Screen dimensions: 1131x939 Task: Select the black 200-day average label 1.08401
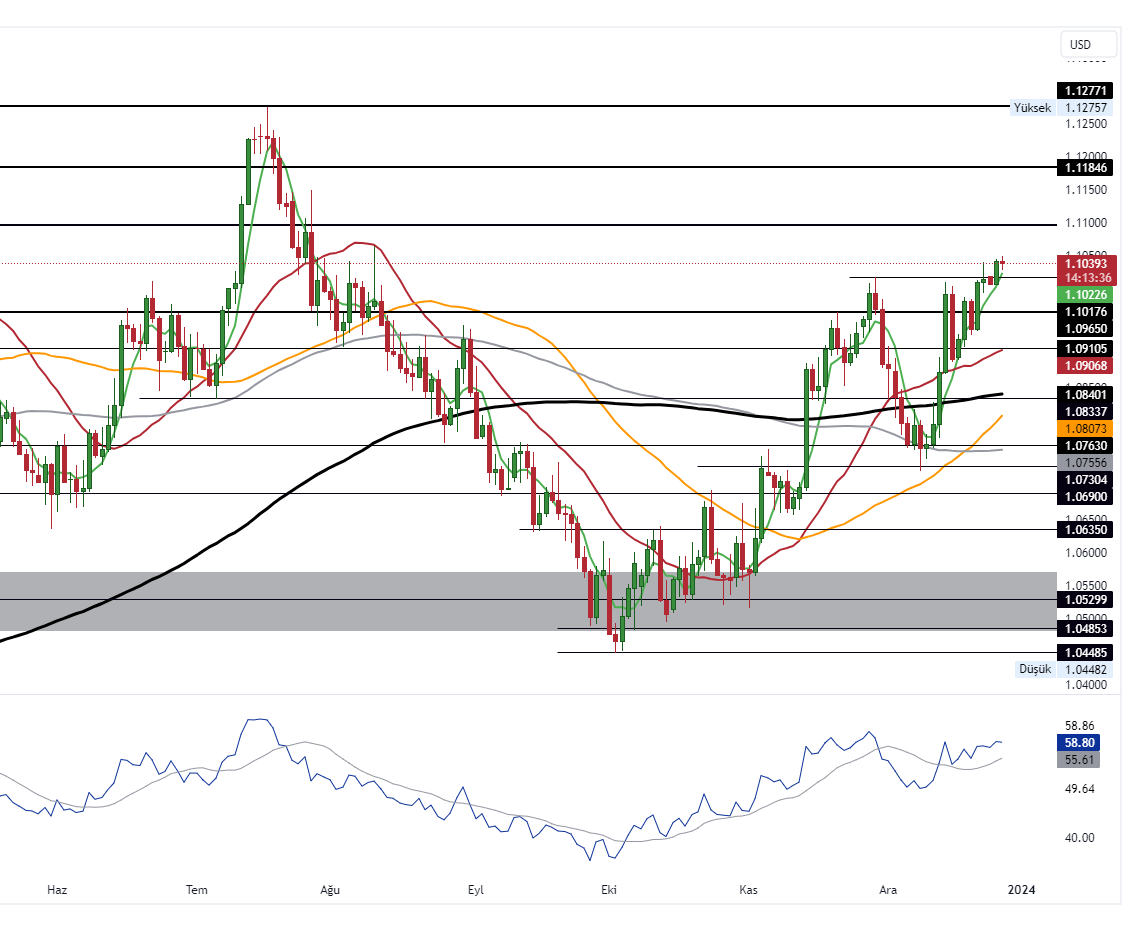(1083, 396)
